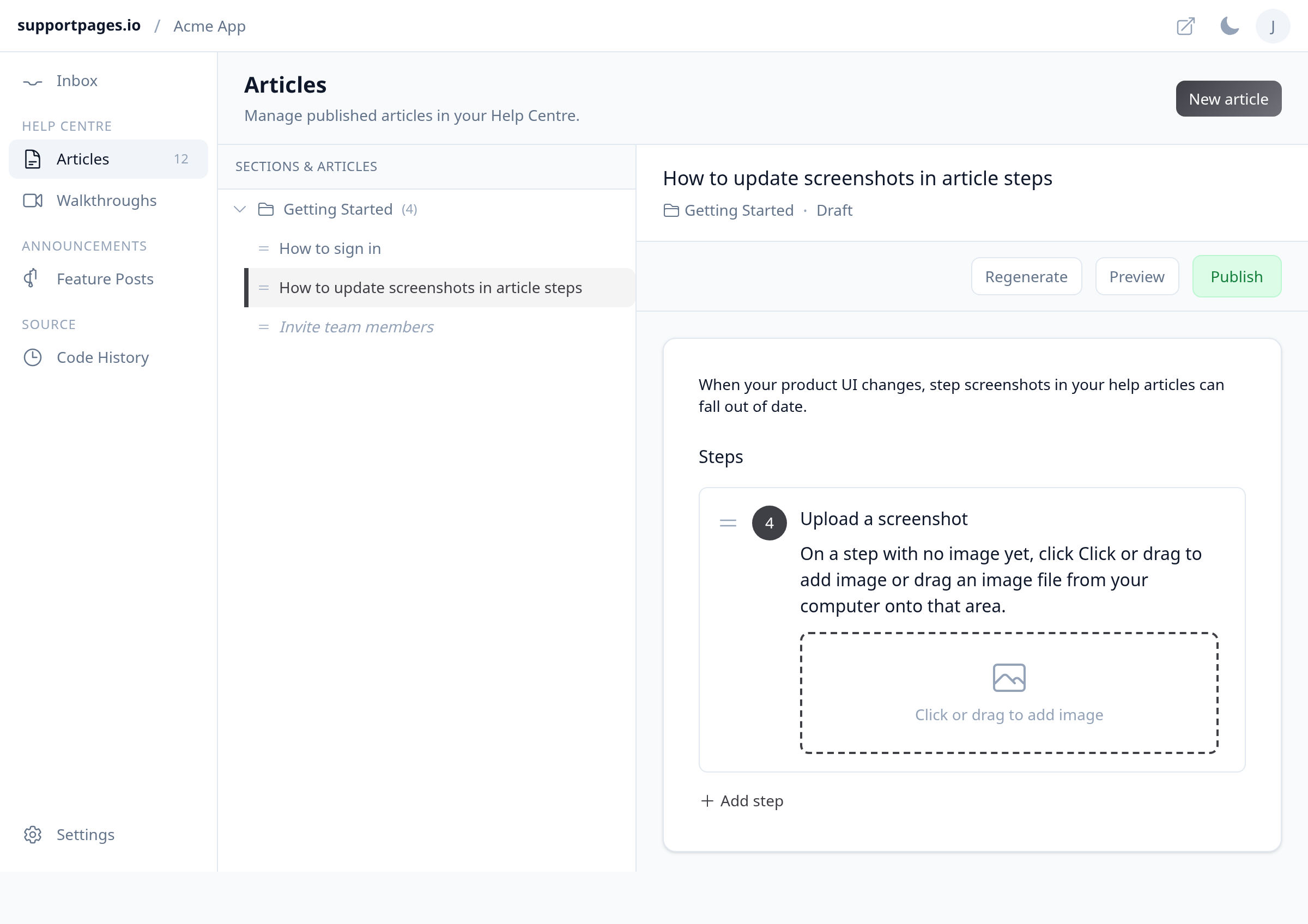1308x924 pixels.
Task: Publish the draft article
Action: coord(1236,277)
